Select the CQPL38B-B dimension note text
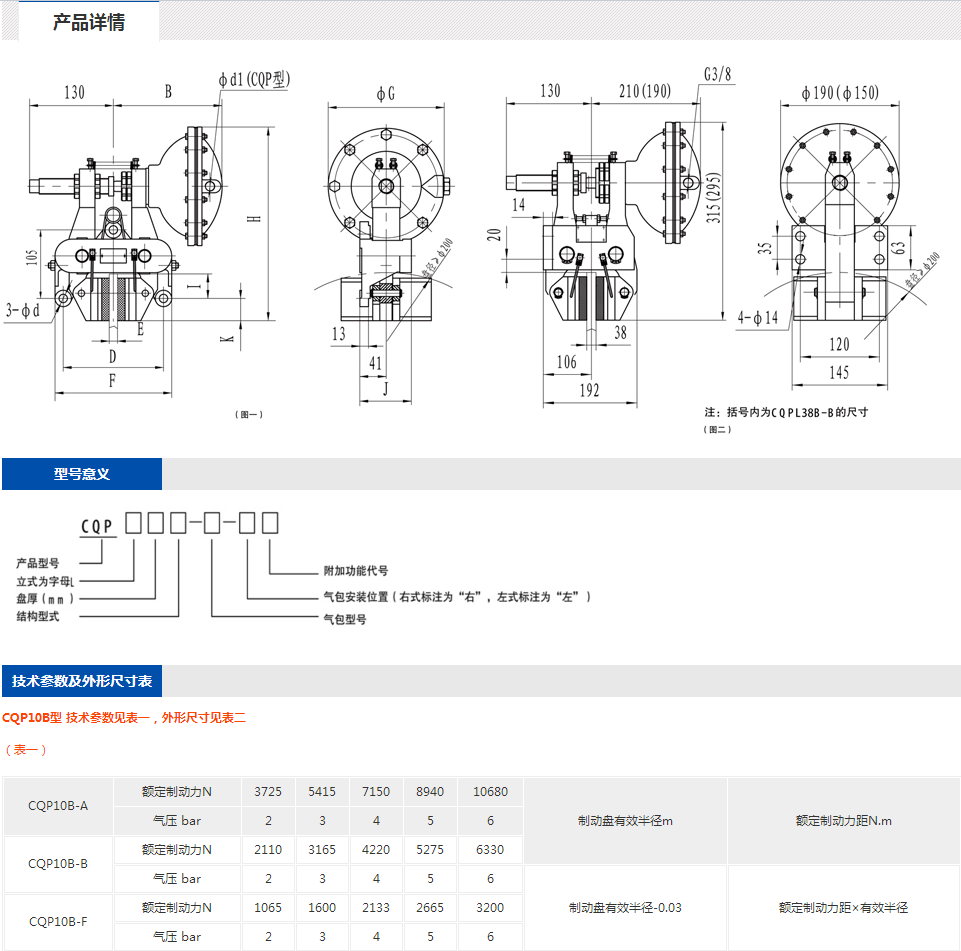 [x=786, y=412]
